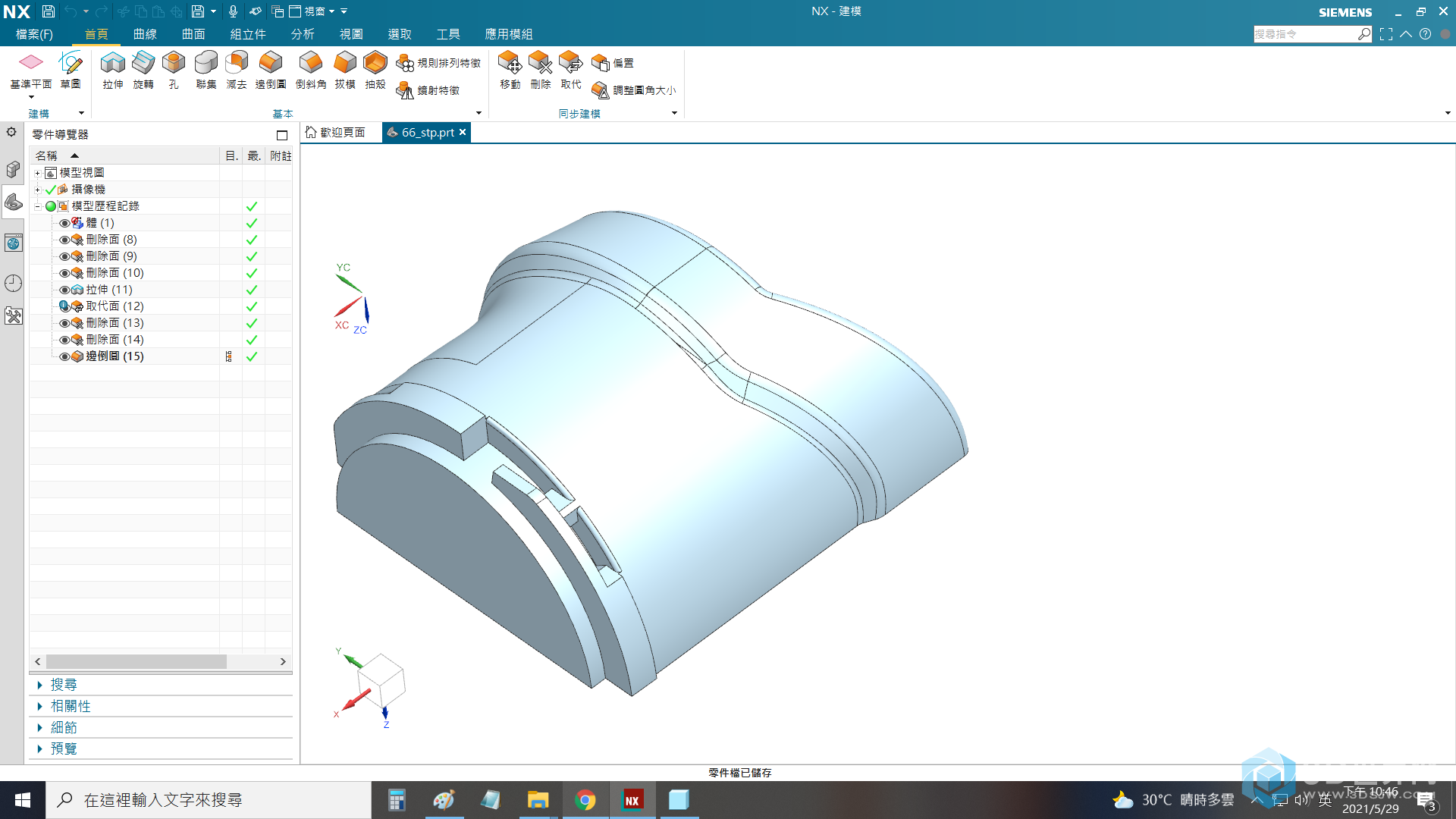Screen dimensions: 1456x819
Task: Select the 倒斜角 chamfer tool
Action: [311, 69]
